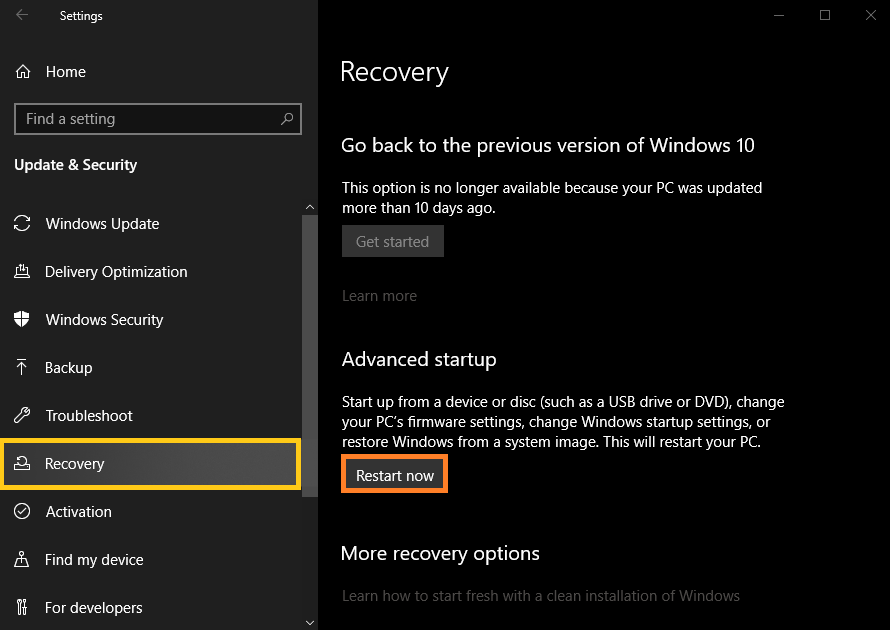Click the Home icon in sidebar
The width and height of the screenshot is (890, 630).
click(x=22, y=72)
